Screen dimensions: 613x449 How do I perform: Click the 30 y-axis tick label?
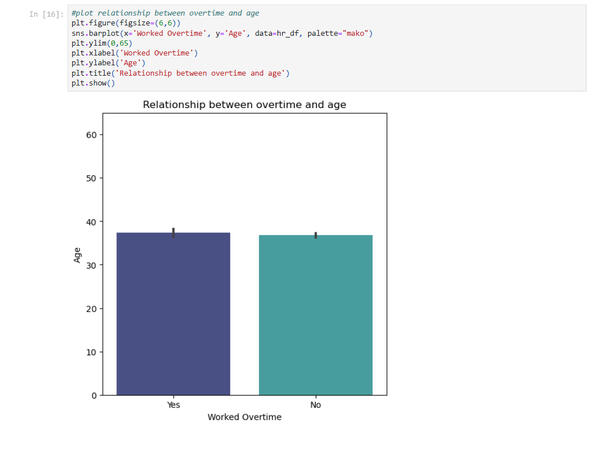coord(93,265)
